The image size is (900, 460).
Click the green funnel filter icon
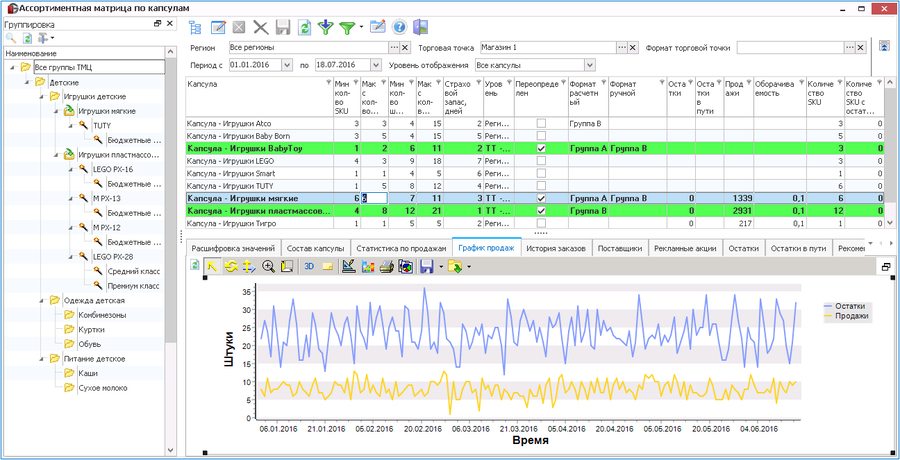coord(346,27)
